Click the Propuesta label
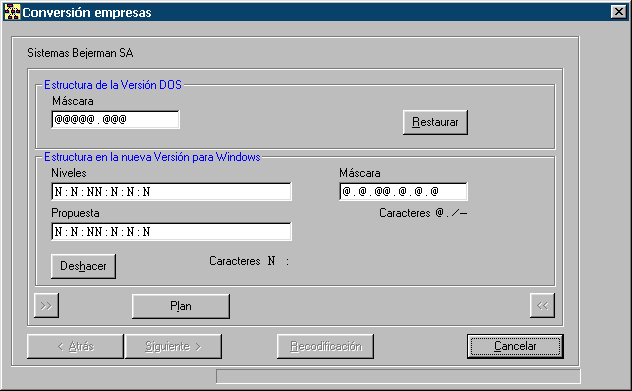Screen dimensions: 632x391 [x=75, y=213]
